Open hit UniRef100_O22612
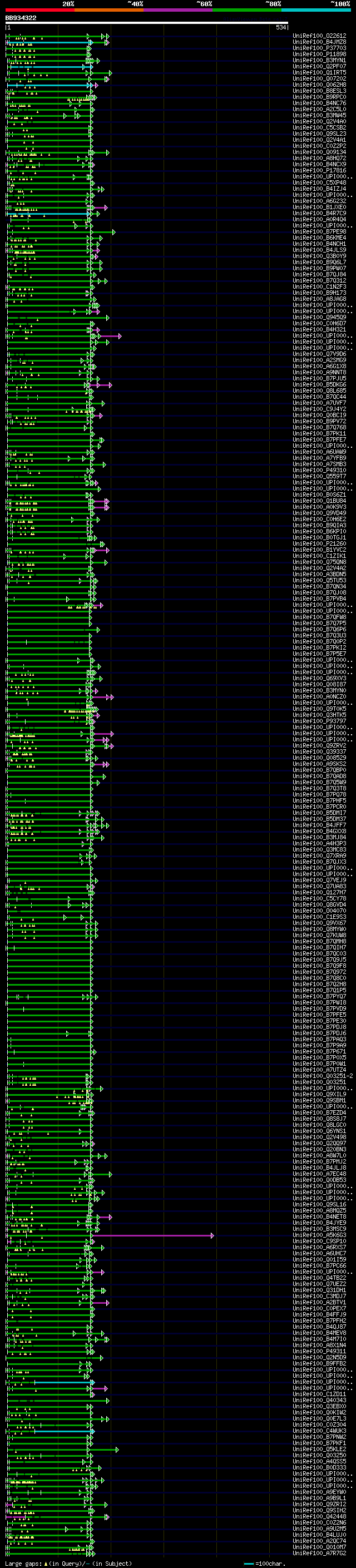The height and width of the screenshot is (1568, 356). [319, 36]
